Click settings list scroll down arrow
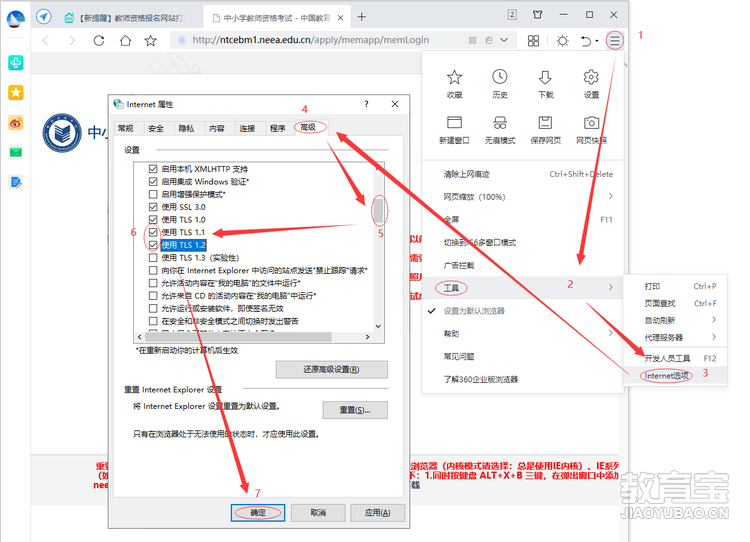The image size is (750, 542). pyautogui.click(x=378, y=326)
